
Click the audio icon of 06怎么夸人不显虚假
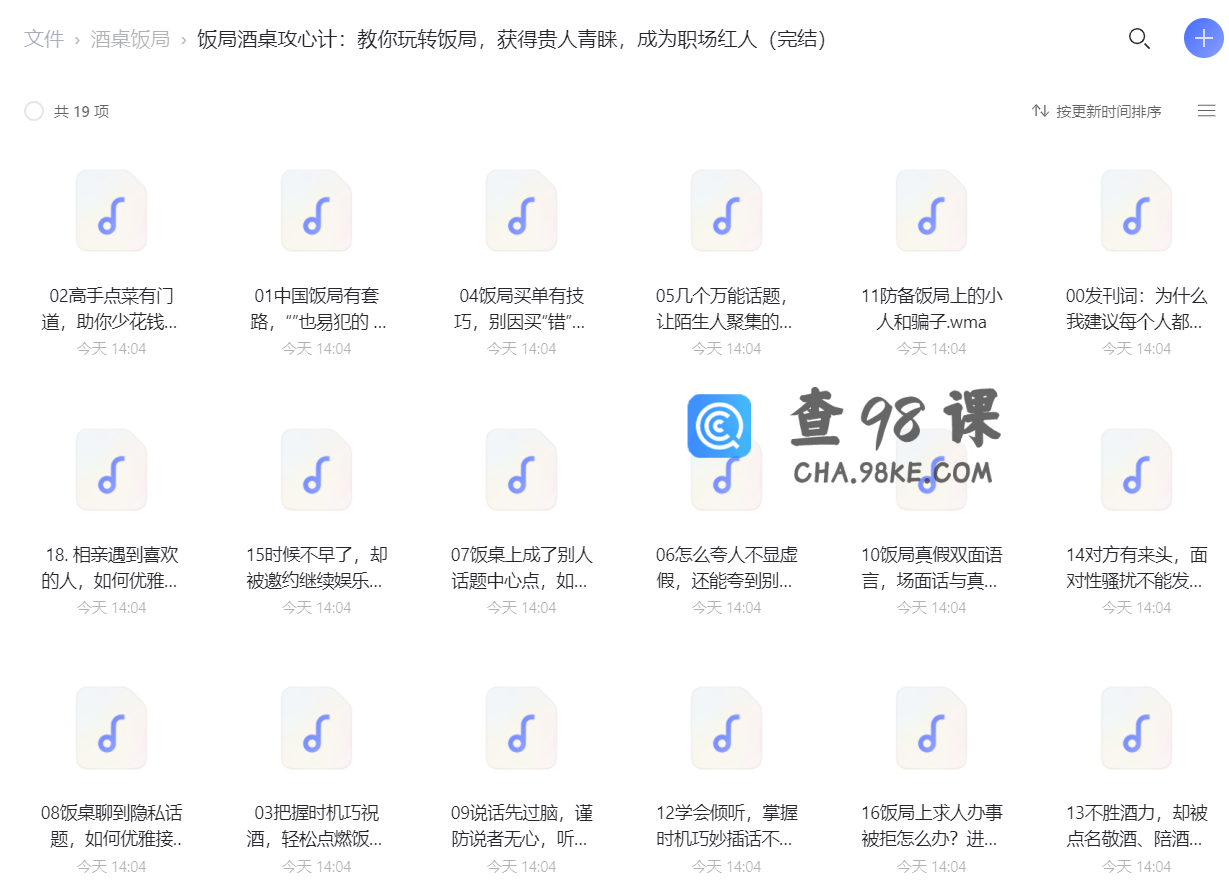point(726,469)
